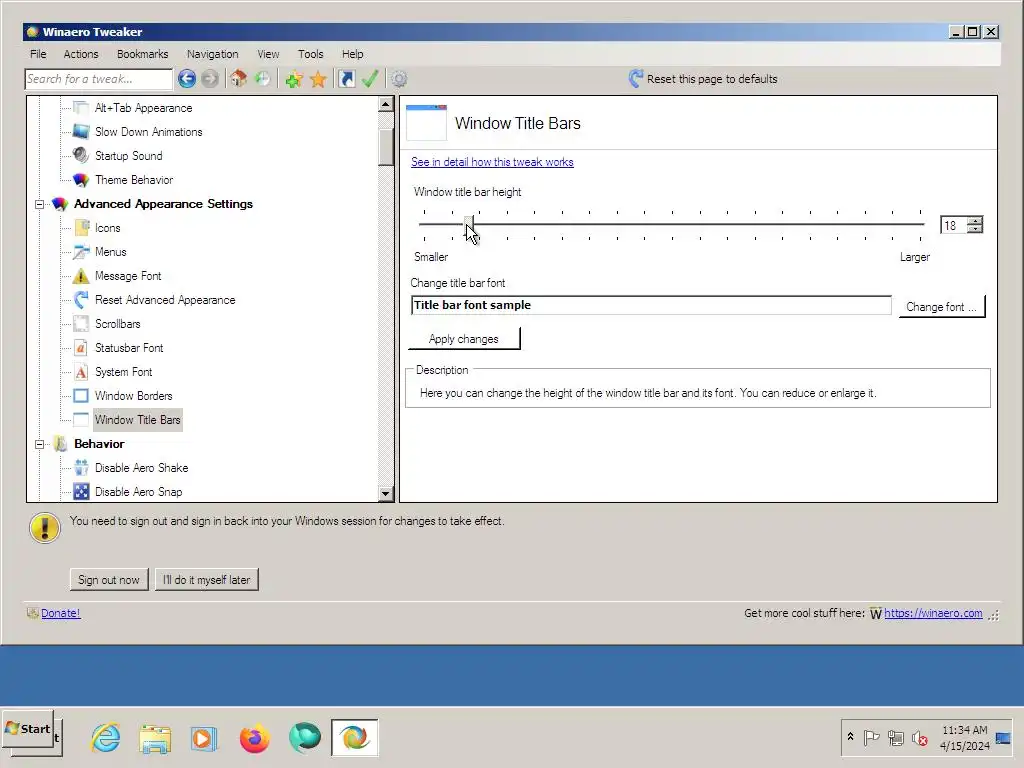Increase title bar height spinner value
This screenshot has height=768, width=1024.
pos(975,221)
